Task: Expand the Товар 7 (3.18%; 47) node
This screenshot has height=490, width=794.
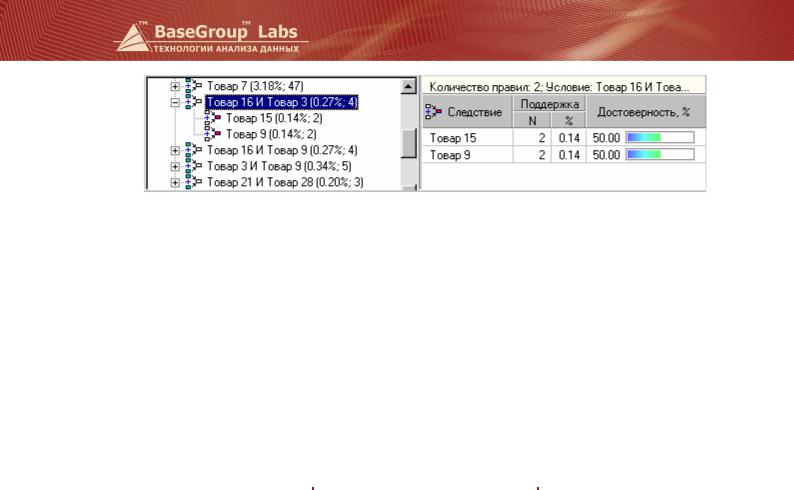Action: coord(175,86)
